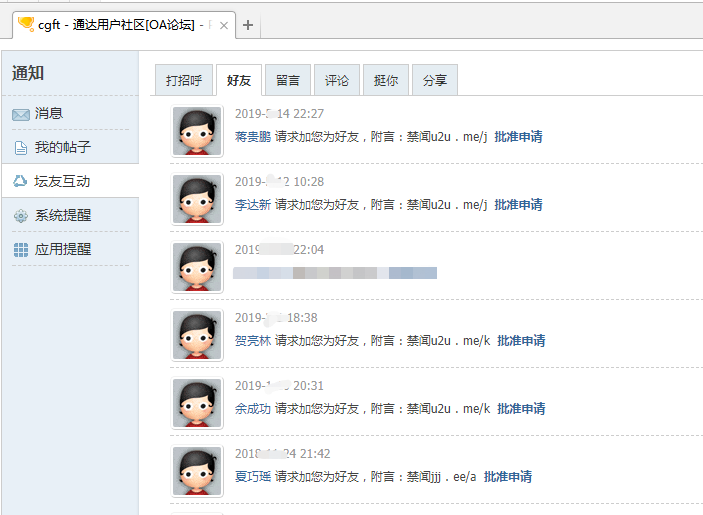Viewport: 703px width, 515px height.
Task: Open user profile 李达新
Action: coord(253,205)
